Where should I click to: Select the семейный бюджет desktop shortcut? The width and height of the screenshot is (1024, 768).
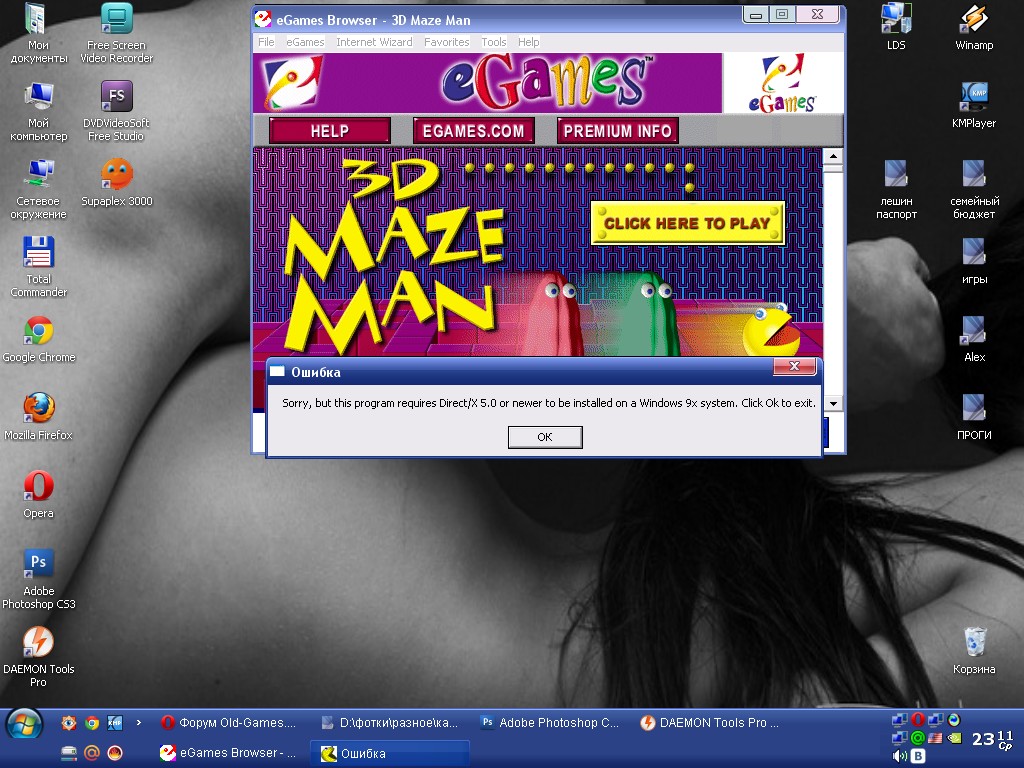coord(974,189)
